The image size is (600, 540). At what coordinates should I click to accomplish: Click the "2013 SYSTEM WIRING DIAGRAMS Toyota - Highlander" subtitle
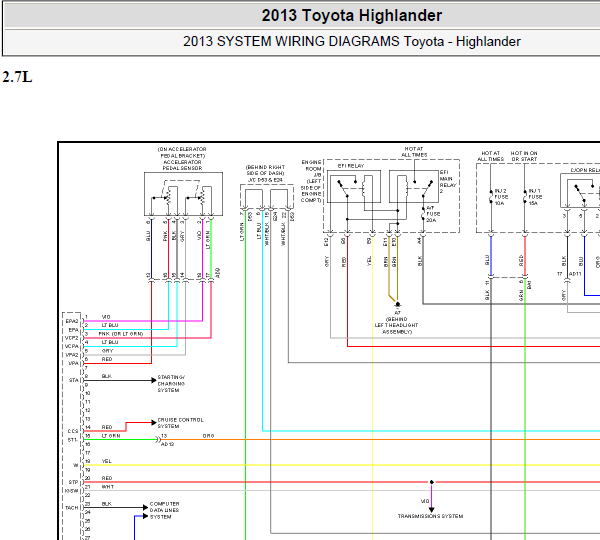351,41
